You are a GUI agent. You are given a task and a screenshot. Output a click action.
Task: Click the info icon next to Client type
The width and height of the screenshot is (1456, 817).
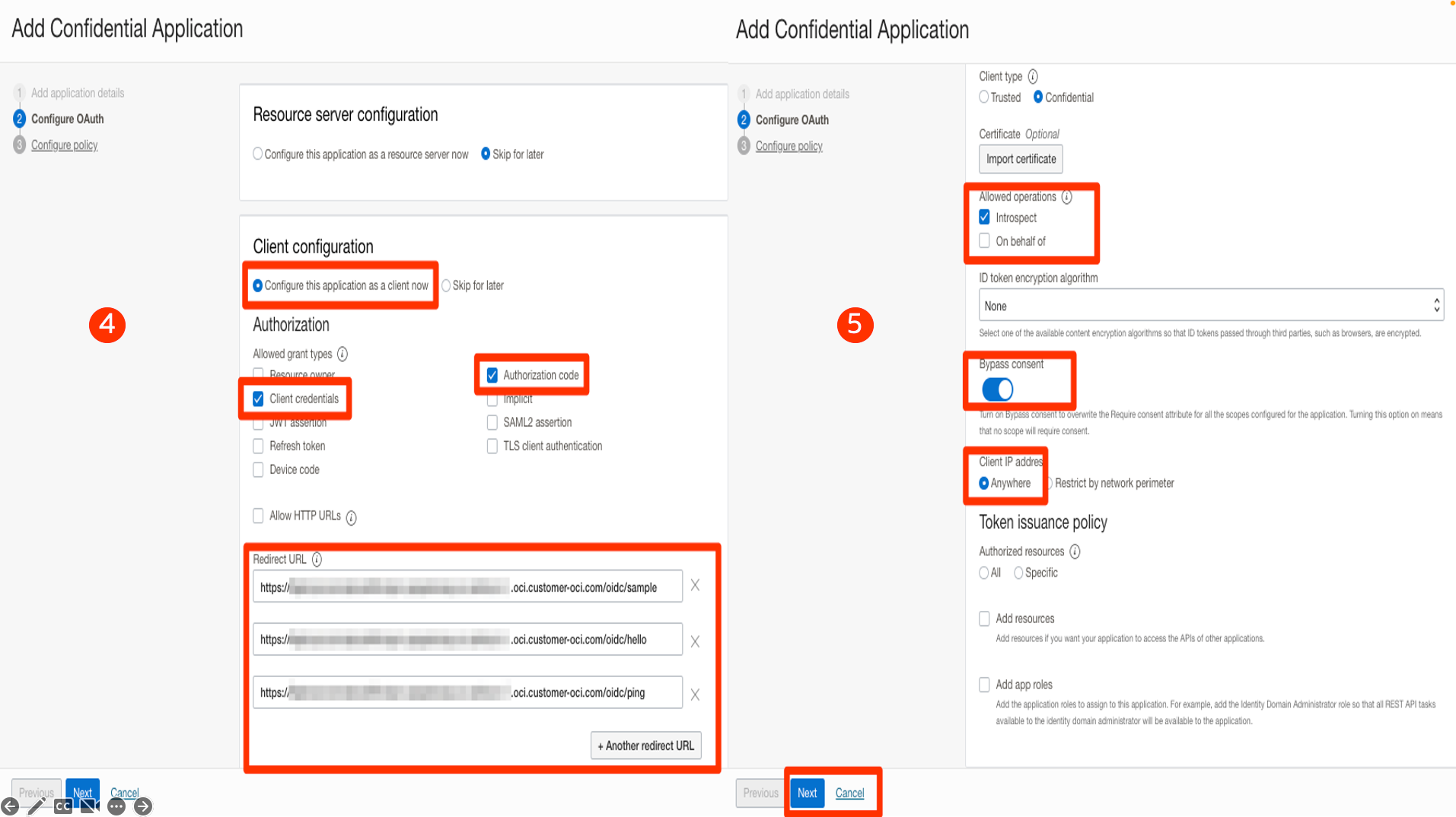[1033, 76]
